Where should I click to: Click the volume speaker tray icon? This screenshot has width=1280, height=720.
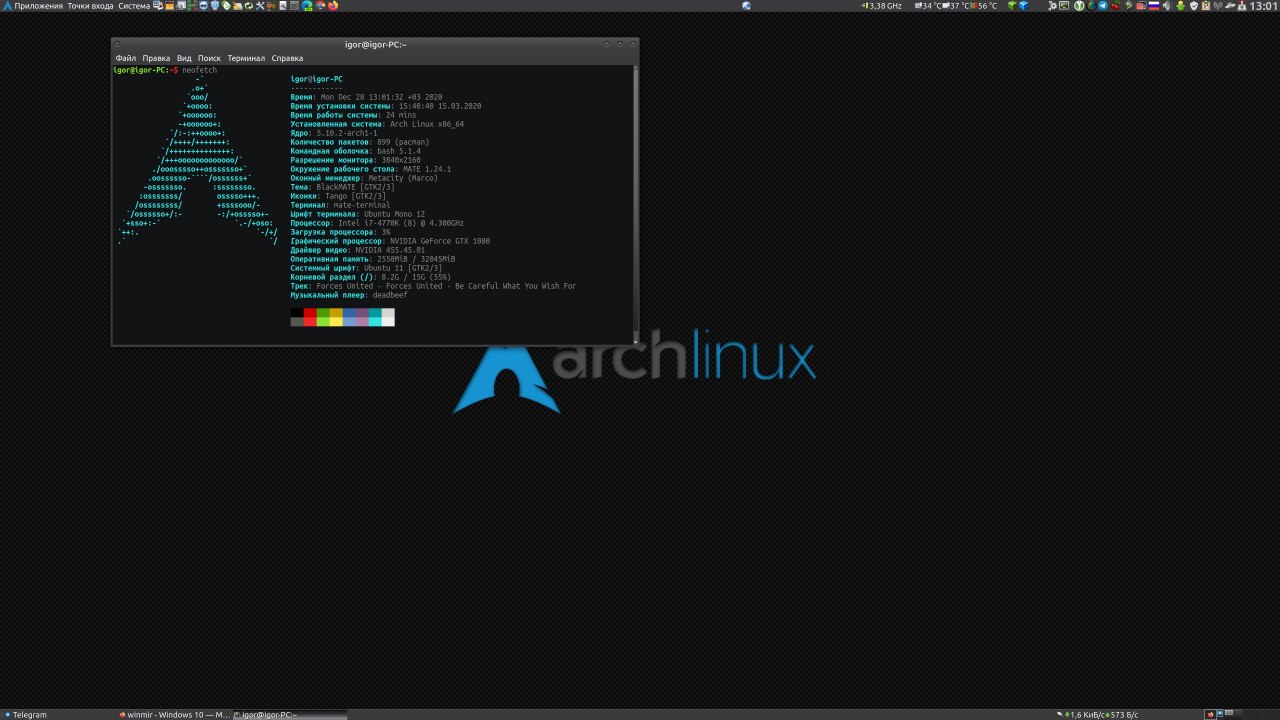click(x=1167, y=6)
